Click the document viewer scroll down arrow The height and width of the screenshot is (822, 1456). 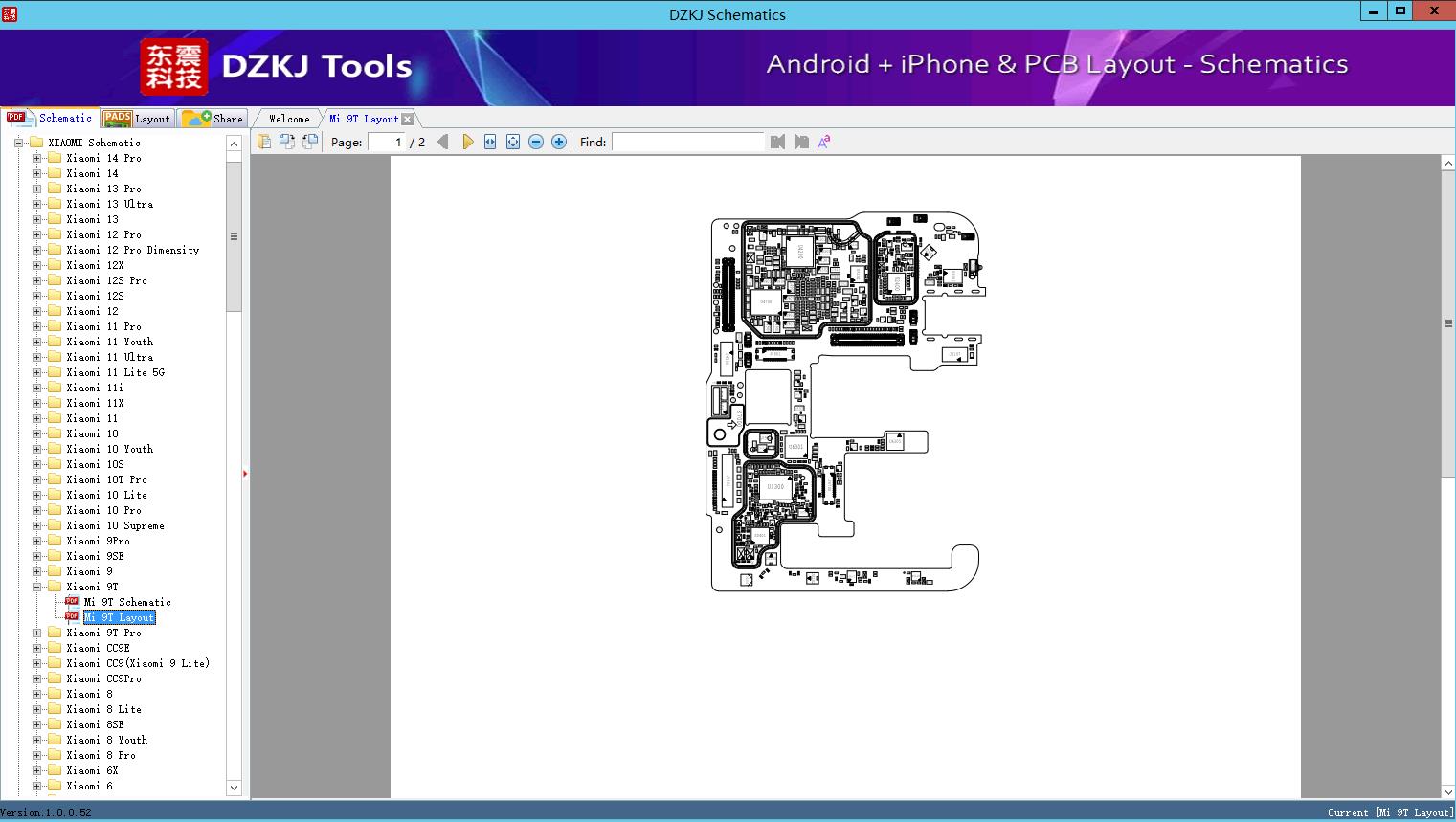[x=1448, y=790]
